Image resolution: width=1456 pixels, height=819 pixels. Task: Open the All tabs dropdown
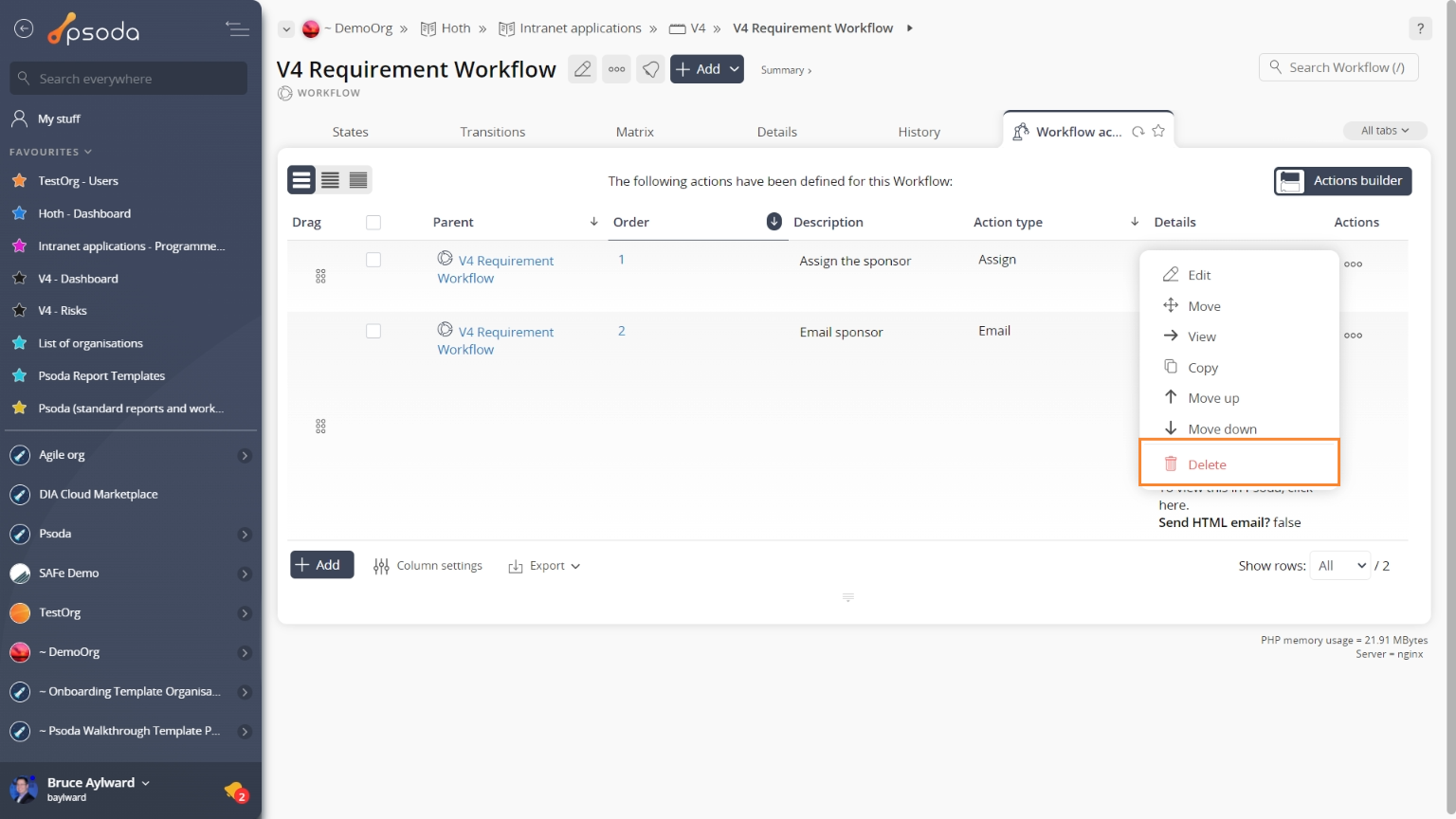click(1385, 131)
